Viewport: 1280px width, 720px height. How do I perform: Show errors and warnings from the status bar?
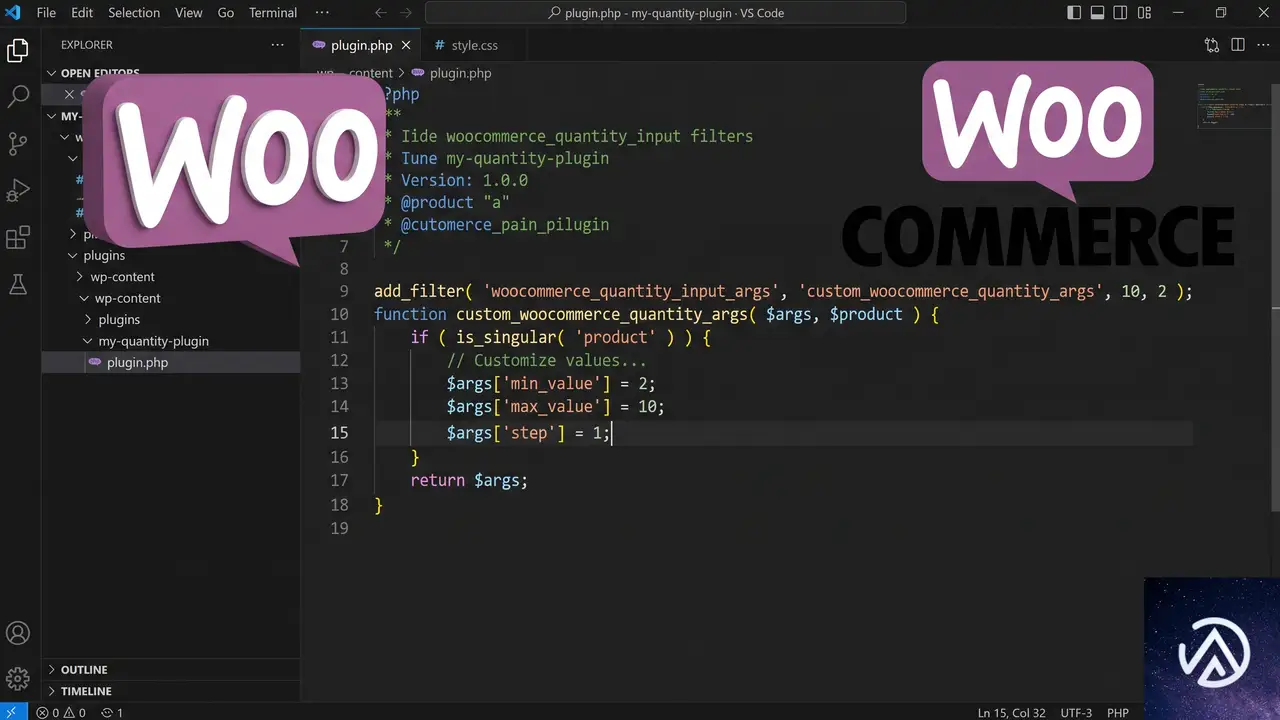click(61, 713)
